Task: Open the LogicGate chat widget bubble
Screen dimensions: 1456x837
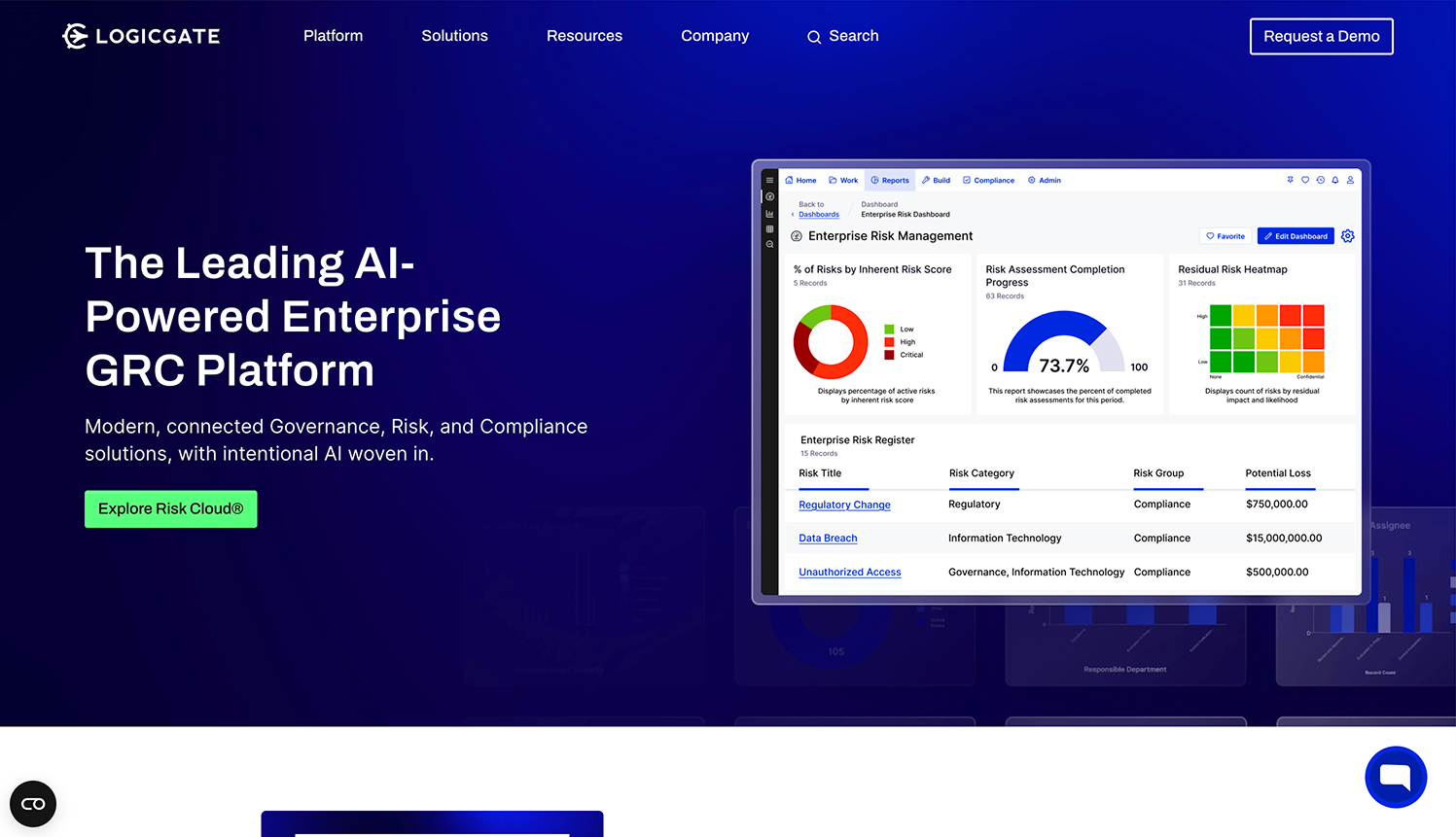Action: [1396, 777]
